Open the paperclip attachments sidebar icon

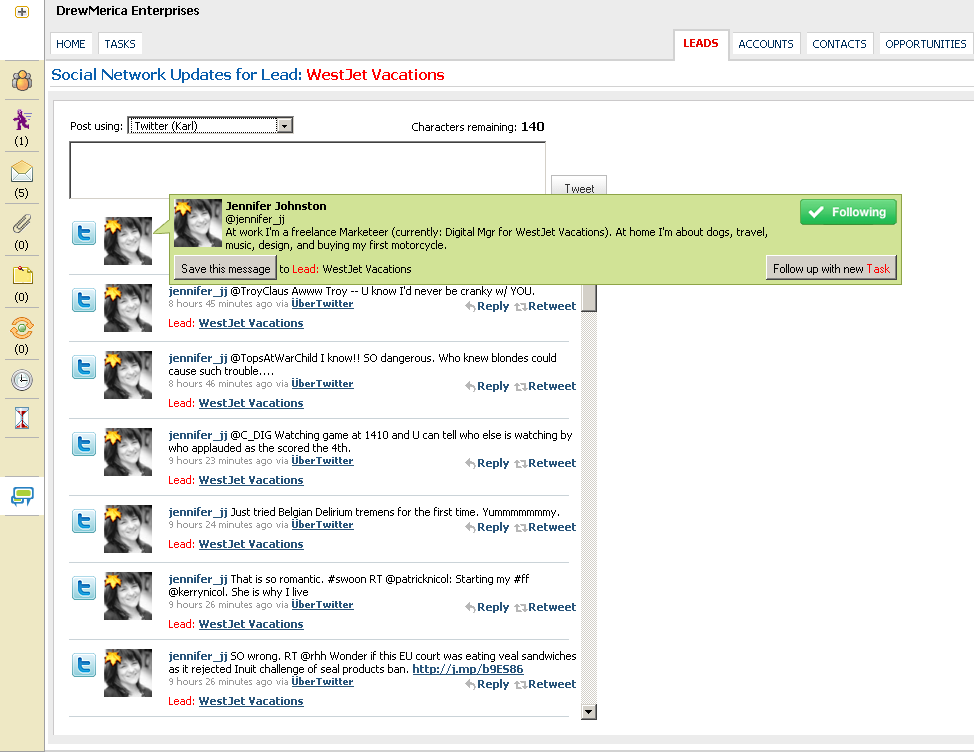[22, 223]
